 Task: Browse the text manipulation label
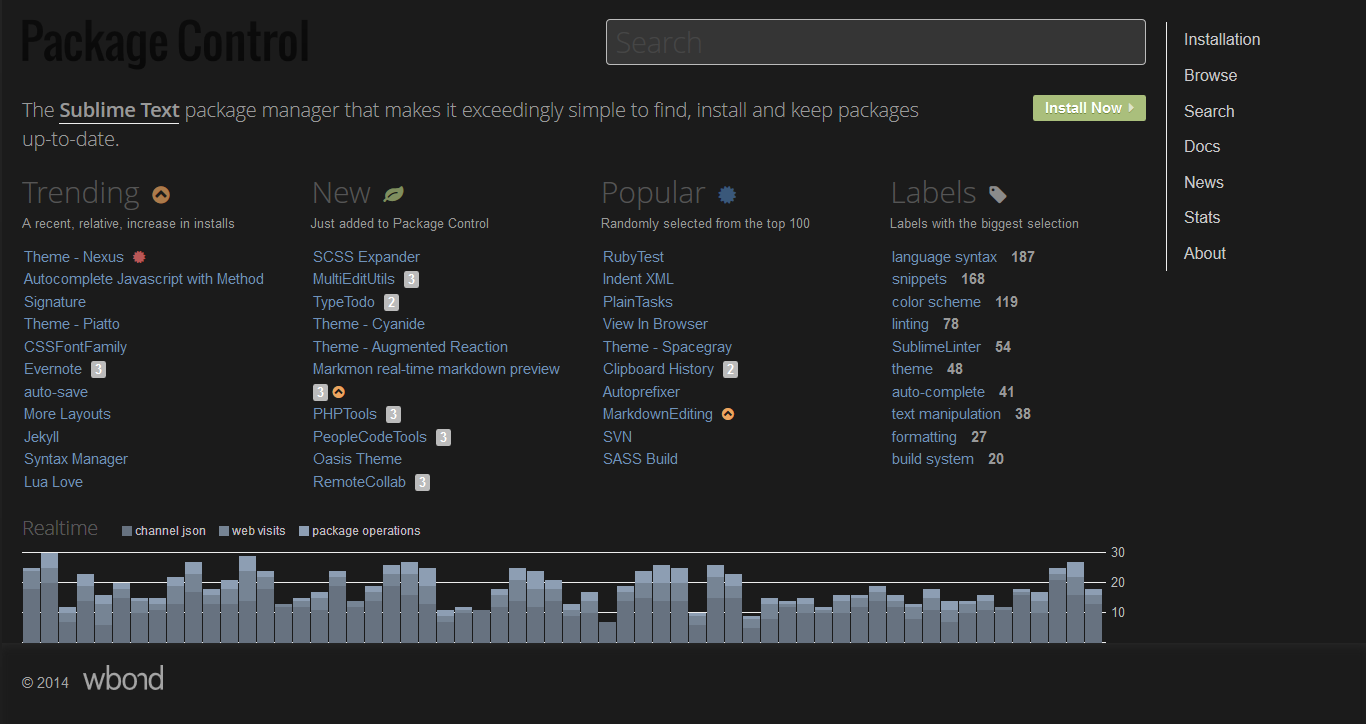pyautogui.click(x=946, y=414)
